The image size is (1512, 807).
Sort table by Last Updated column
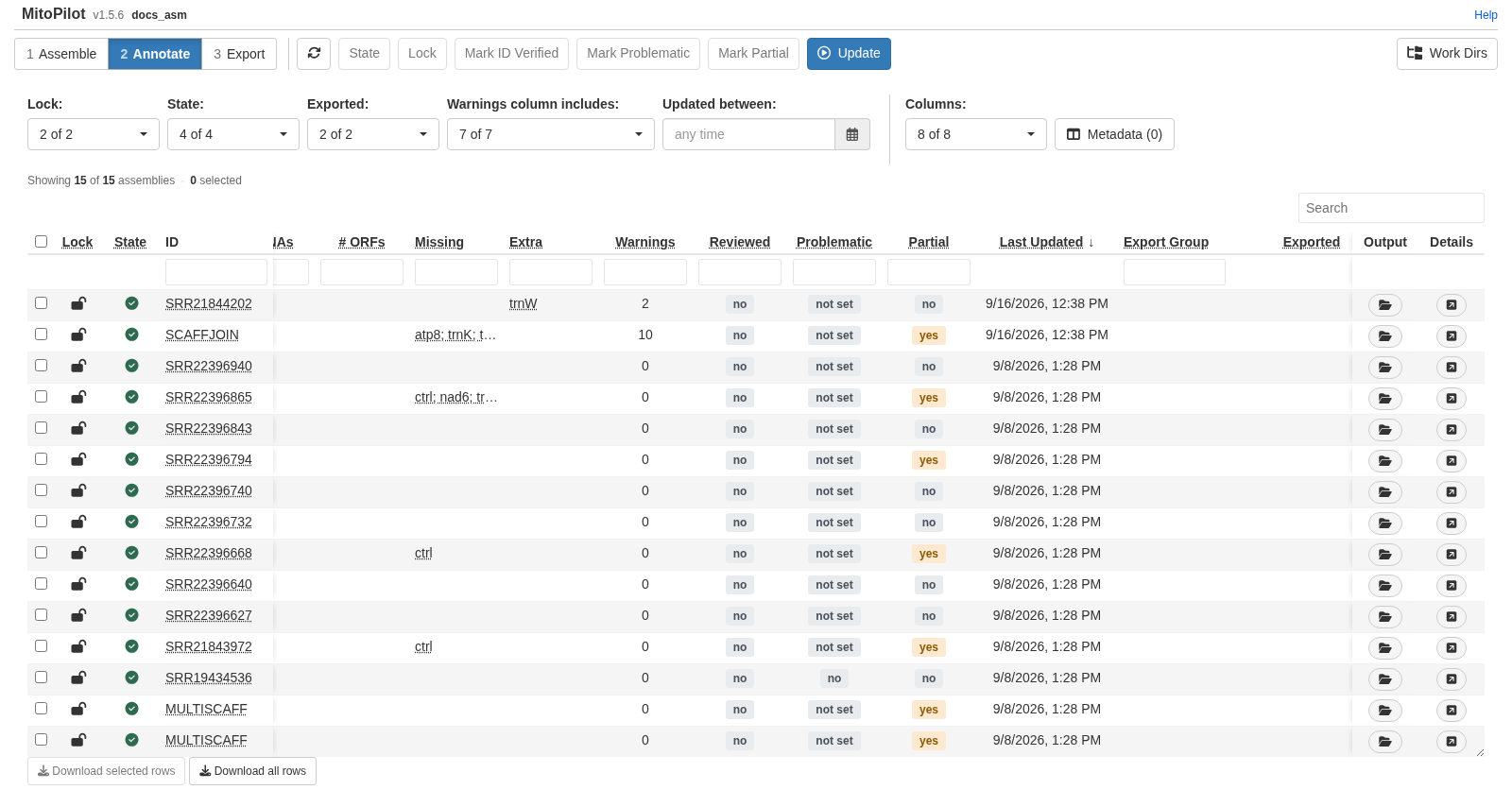[1046, 242]
